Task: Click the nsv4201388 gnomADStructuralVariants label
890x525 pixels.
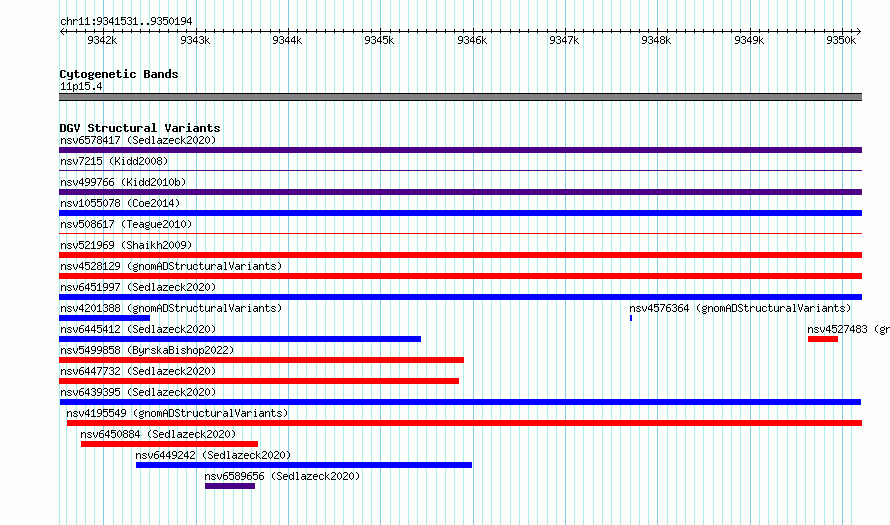Action: point(171,308)
